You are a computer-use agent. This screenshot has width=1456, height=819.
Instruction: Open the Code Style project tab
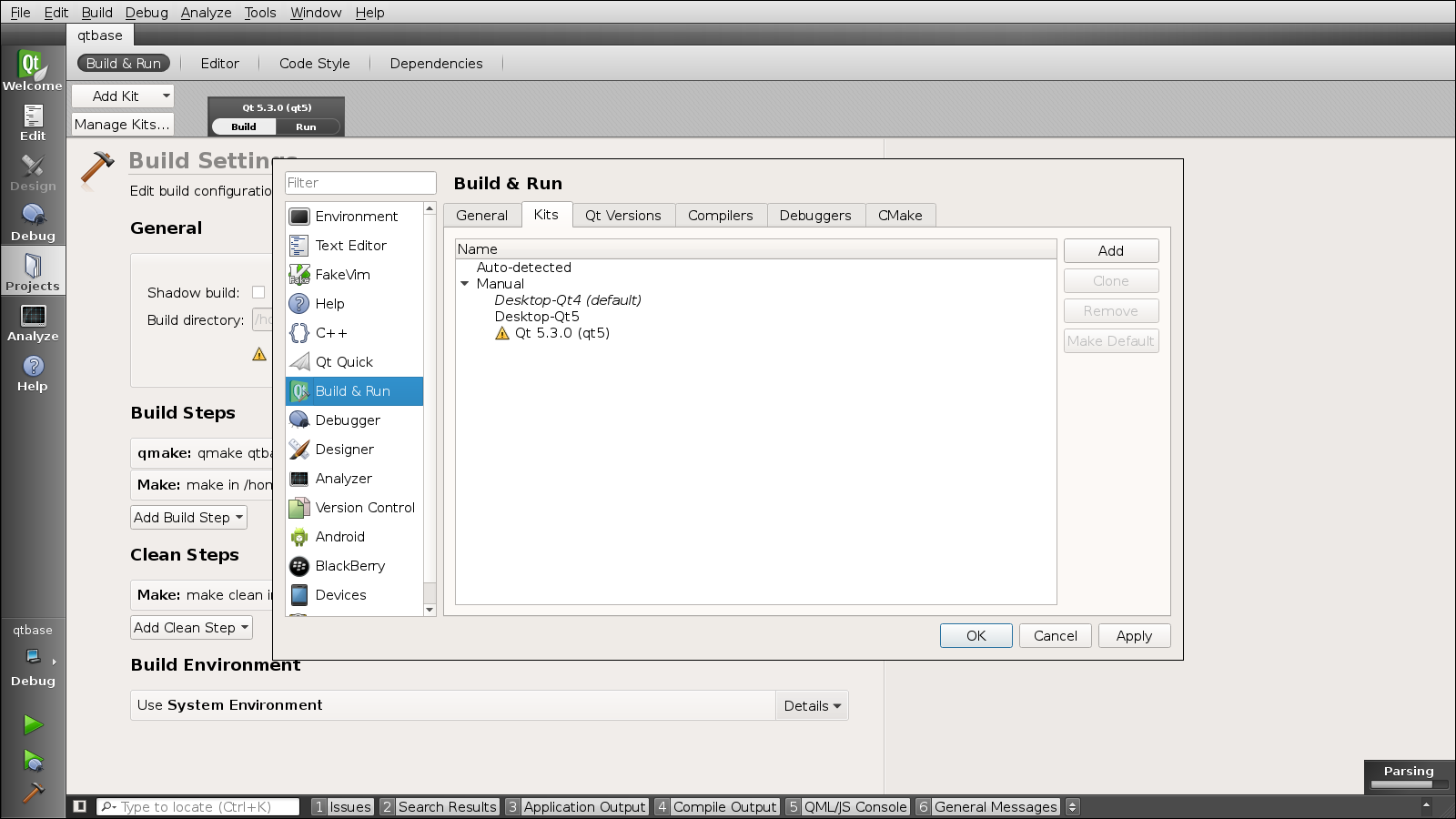pos(315,63)
